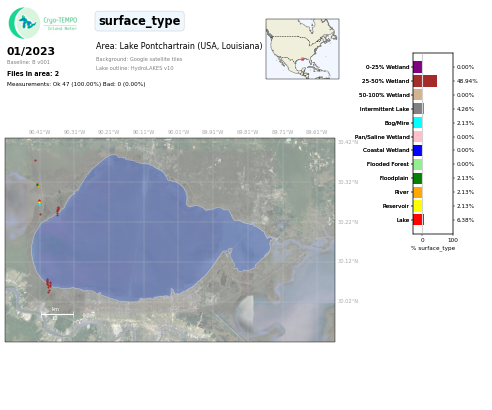Click the red Lake swatch
492x410 pixels.
[x=419, y=220]
